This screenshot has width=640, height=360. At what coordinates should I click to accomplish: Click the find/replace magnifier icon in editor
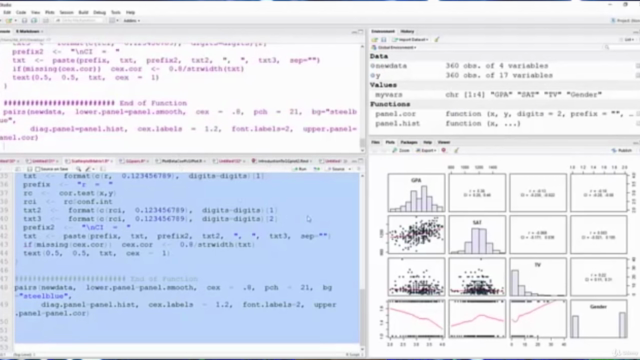[78, 169]
